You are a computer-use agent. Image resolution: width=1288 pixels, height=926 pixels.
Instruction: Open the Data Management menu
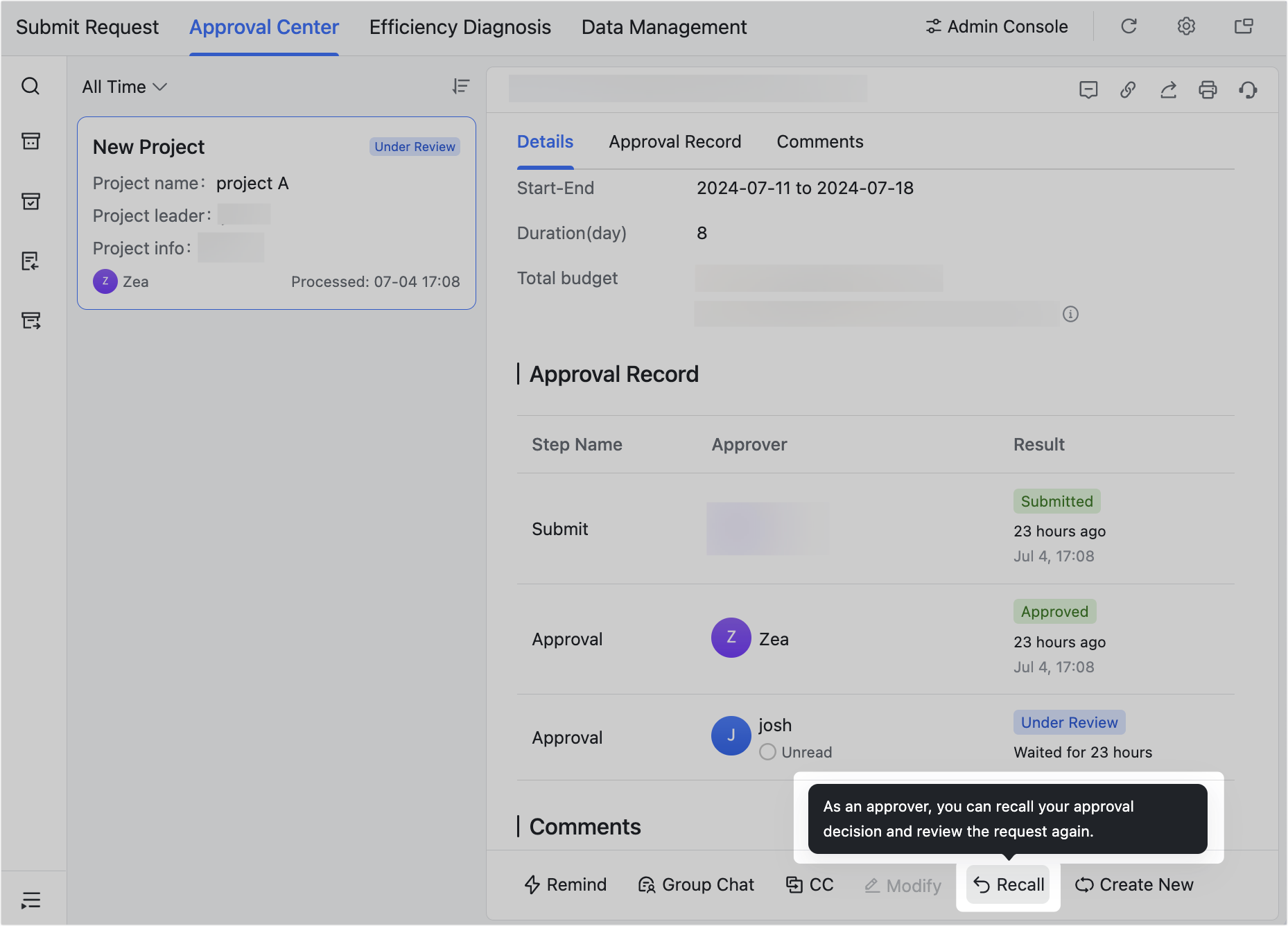click(663, 26)
